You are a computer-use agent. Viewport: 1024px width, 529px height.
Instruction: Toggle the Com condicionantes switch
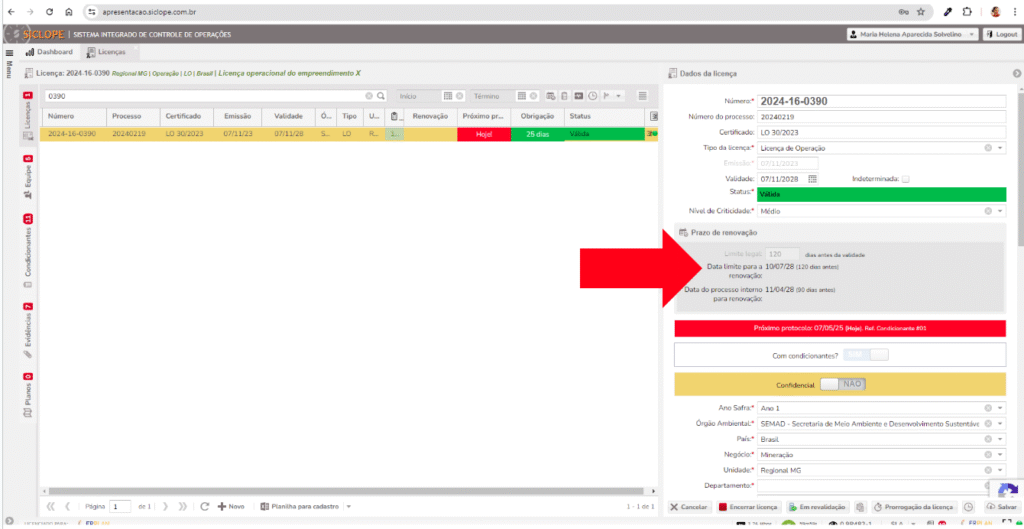click(867, 355)
